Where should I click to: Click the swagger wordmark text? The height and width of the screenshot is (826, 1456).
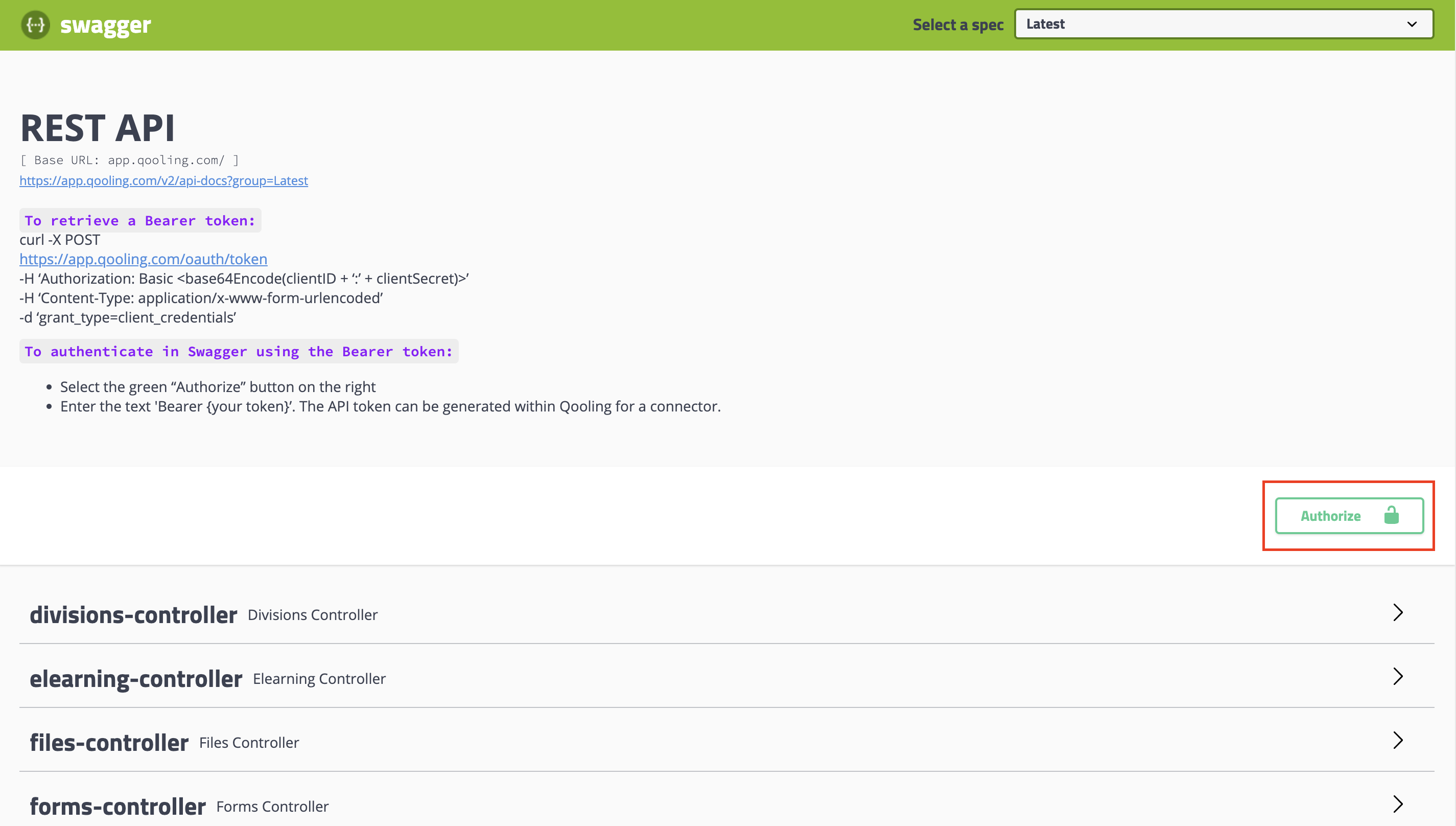(x=105, y=25)
